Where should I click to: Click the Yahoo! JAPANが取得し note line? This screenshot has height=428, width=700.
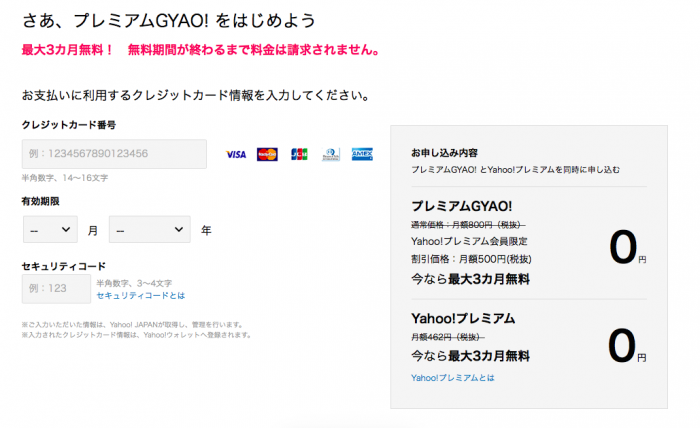[133, 324]
